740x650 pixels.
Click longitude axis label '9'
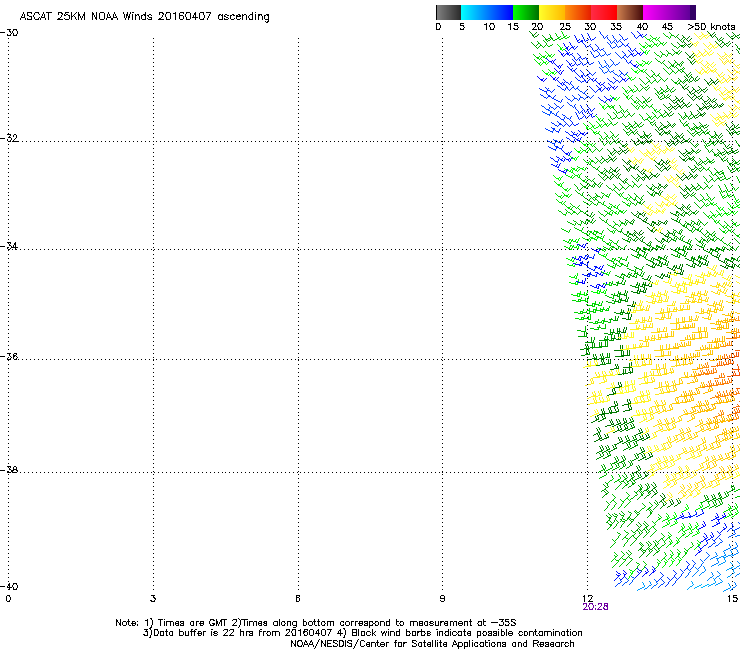click(442, 599)
